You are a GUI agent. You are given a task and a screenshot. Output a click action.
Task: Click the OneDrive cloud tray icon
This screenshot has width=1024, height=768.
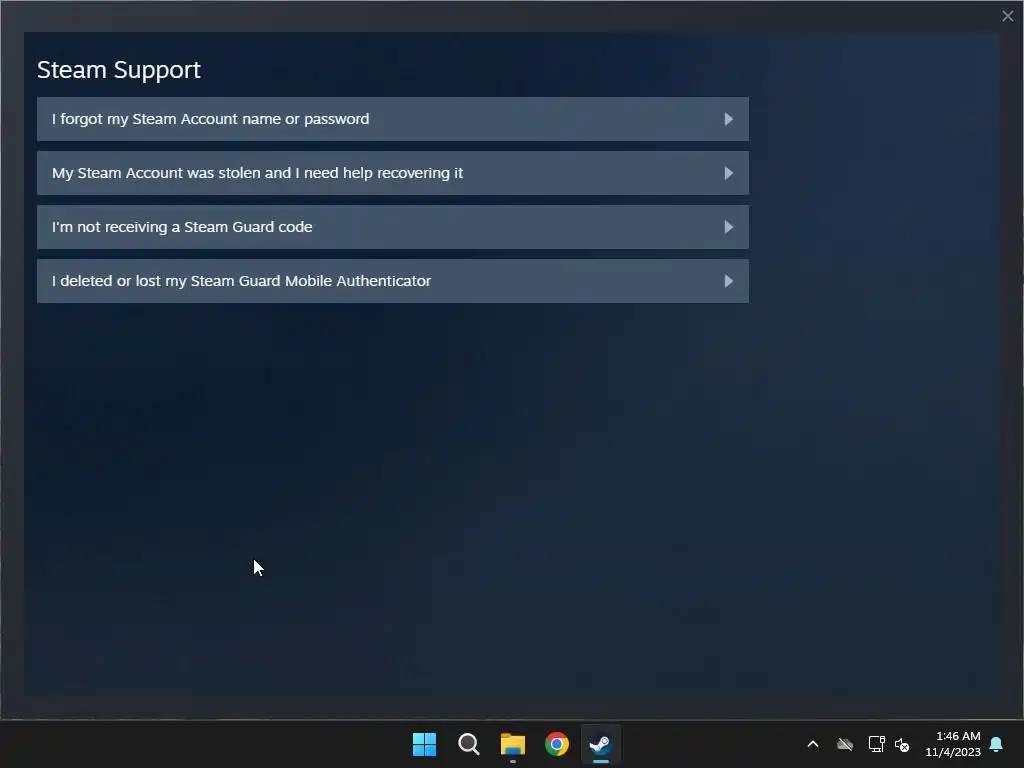click(x=845, y=744)
